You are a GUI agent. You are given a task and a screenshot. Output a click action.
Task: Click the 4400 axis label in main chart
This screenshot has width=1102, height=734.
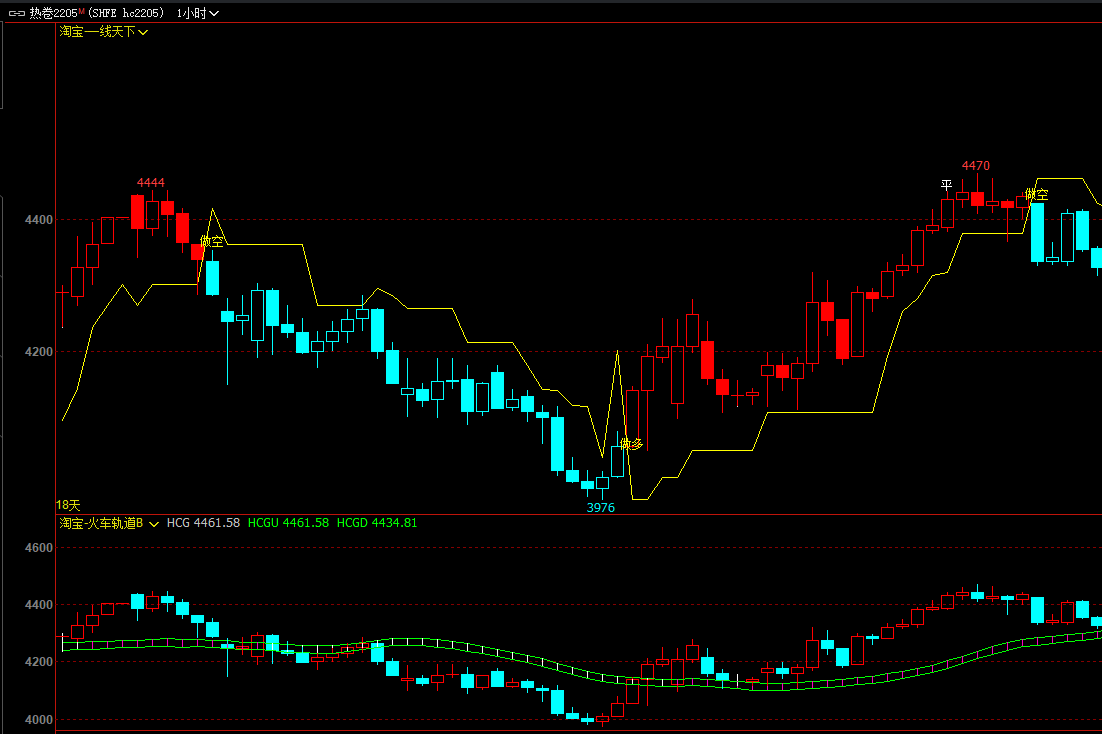[x=39, y=220]
